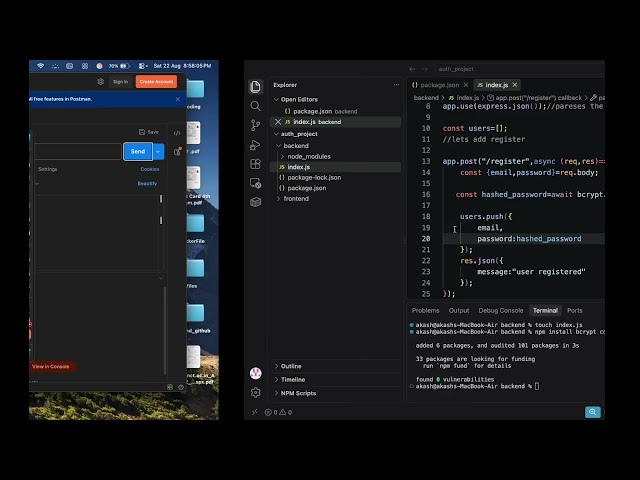Image resolution: width=640 pixels, height=480 pixels.
Task: Open the Extensions view
Action: [256, 164]
